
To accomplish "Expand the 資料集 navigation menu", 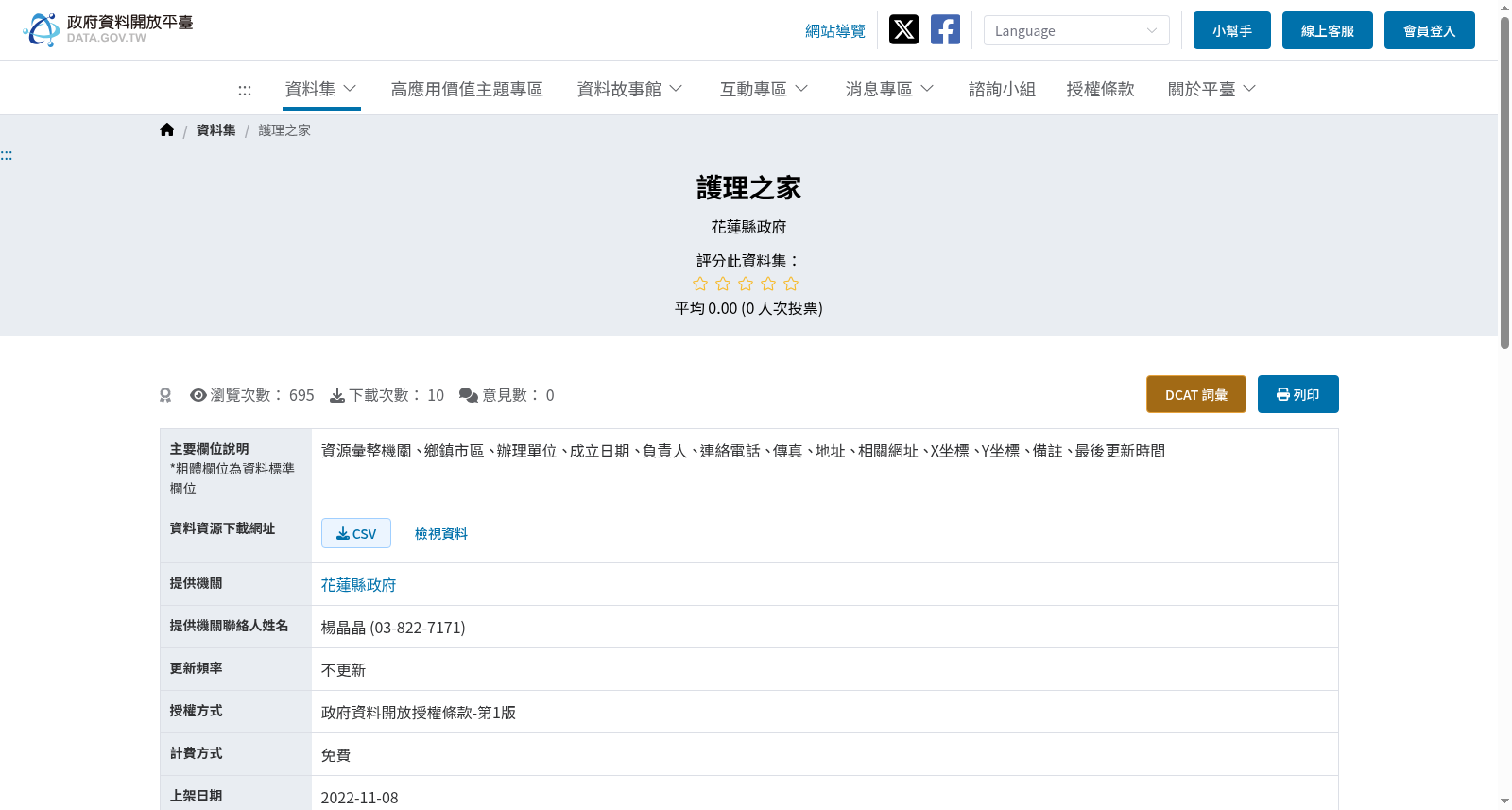I will click(321, 89).
